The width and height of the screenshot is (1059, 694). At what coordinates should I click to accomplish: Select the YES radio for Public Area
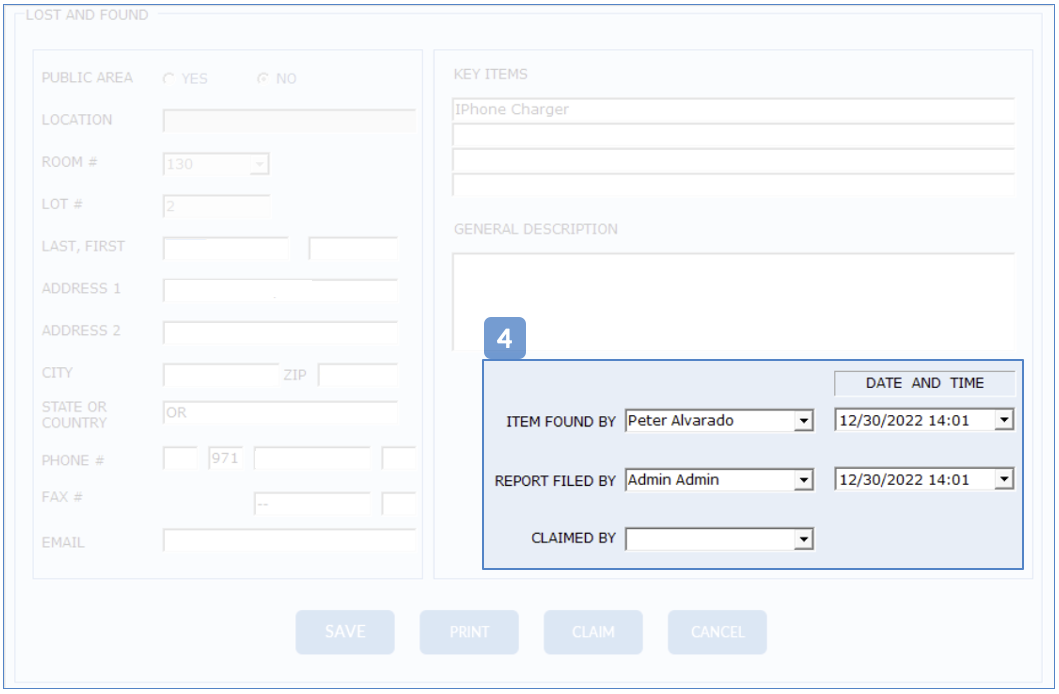[x=168, y=79]
